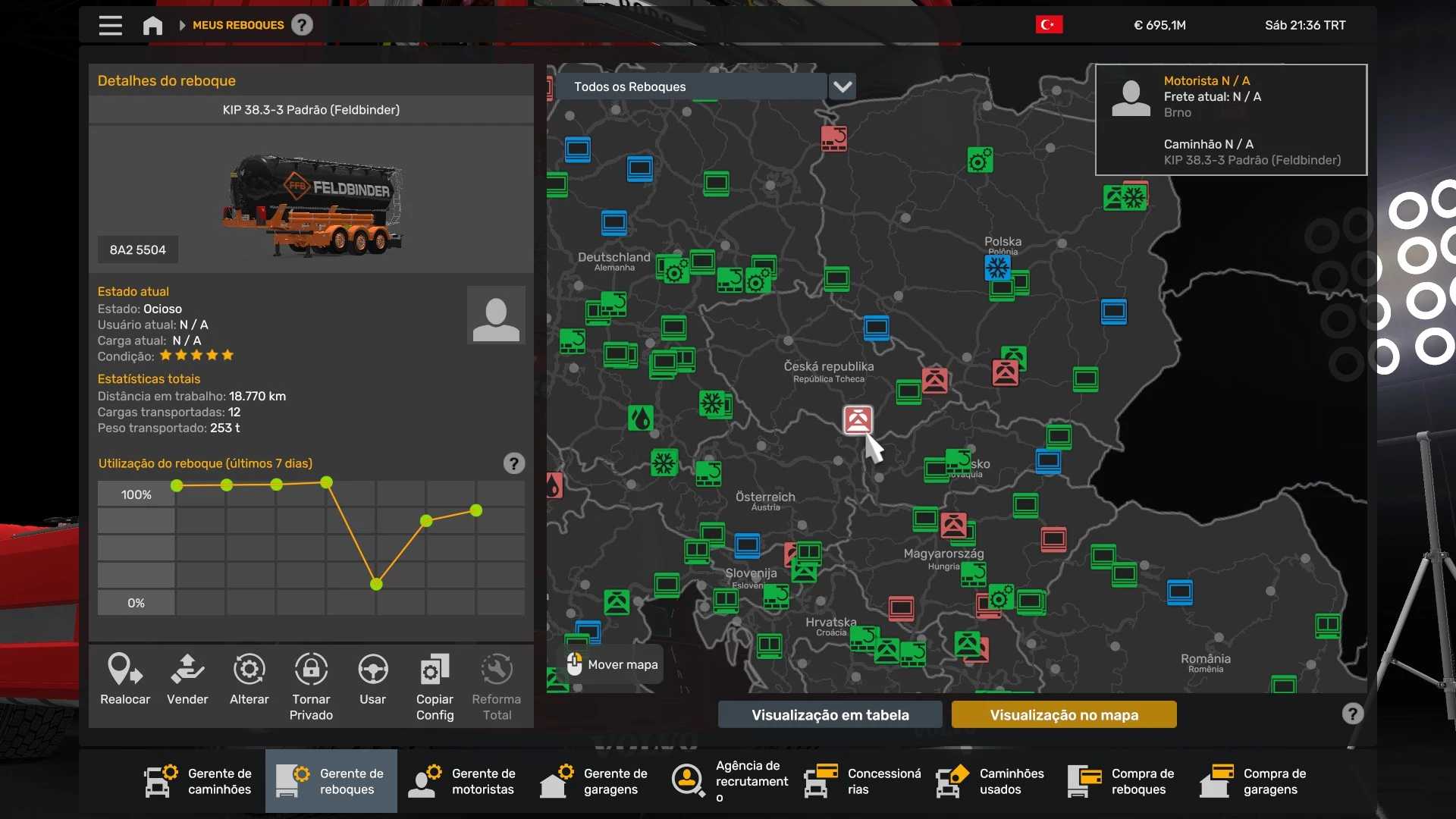Switch to Visualização em tabela

[830, 714]
